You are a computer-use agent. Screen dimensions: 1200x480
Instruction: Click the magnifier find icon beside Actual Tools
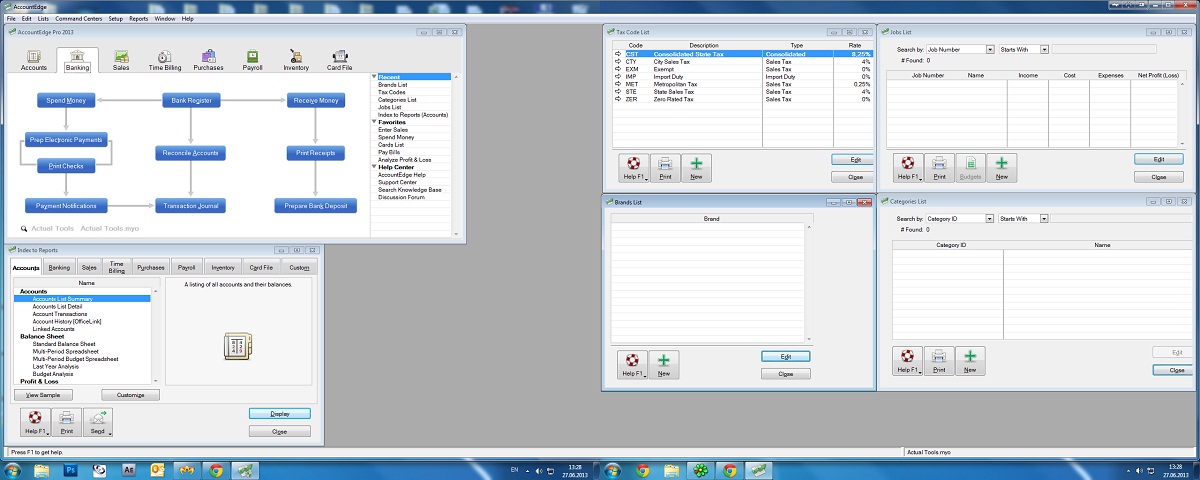[x=22, y=229]
